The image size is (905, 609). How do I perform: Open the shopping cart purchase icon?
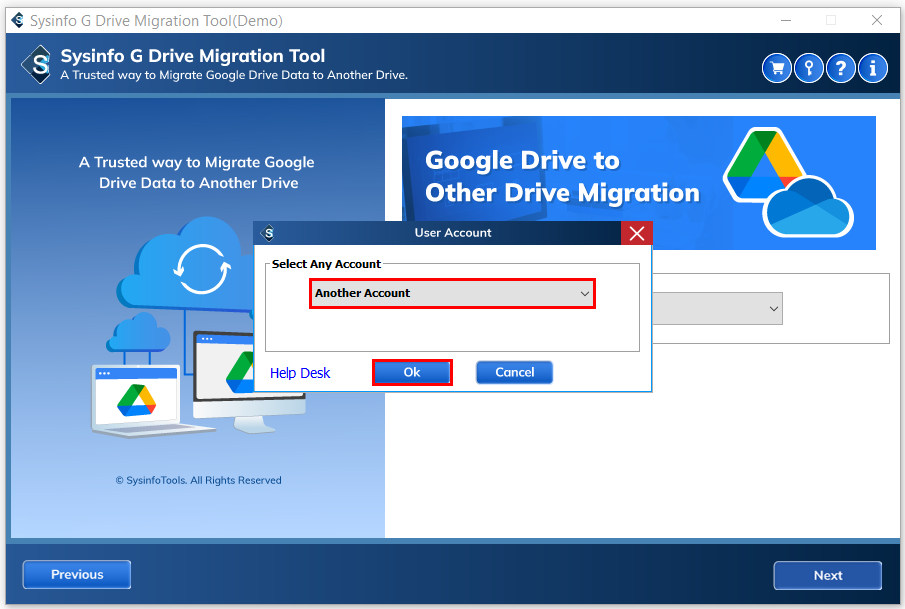click(777, 69)
